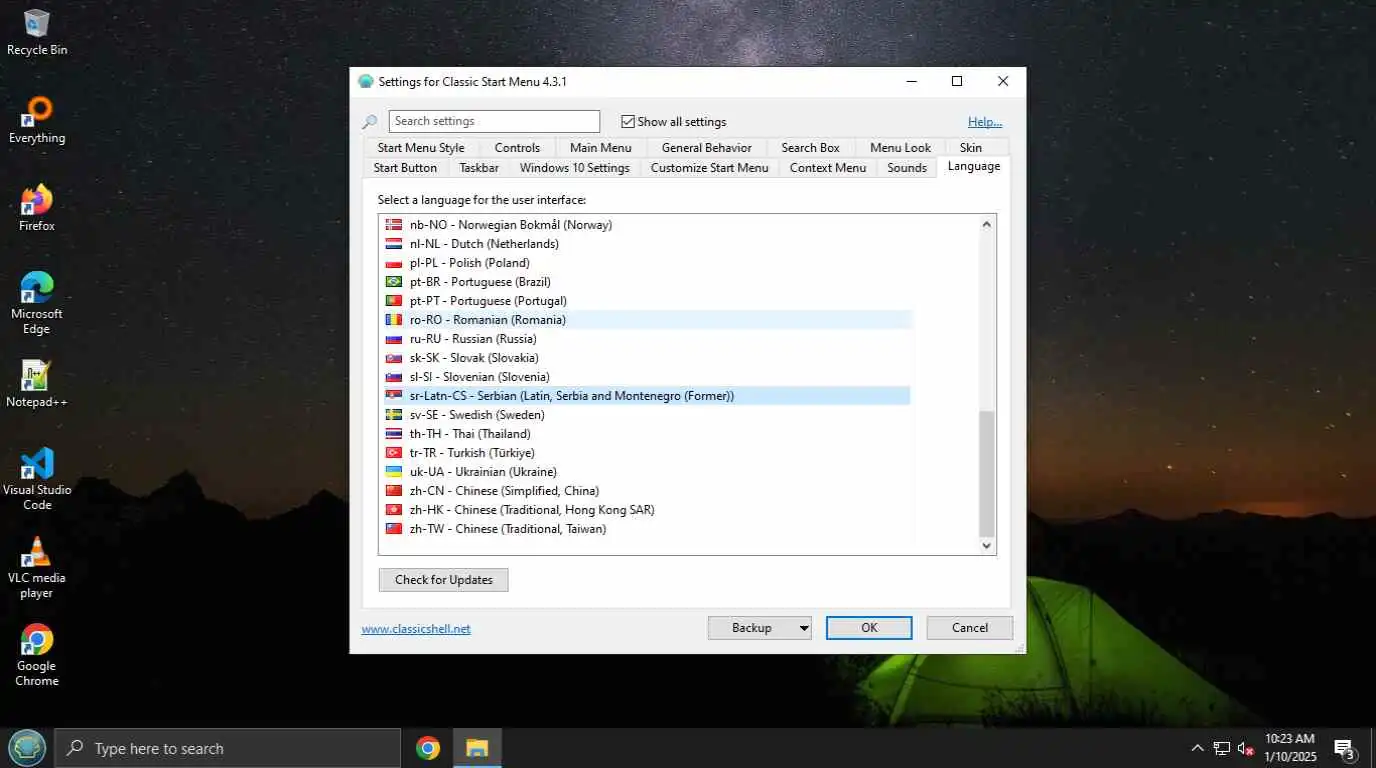Select sv-SE - Swedish (Sweden) language
1376x768 pixels.
tap(648, 415)
